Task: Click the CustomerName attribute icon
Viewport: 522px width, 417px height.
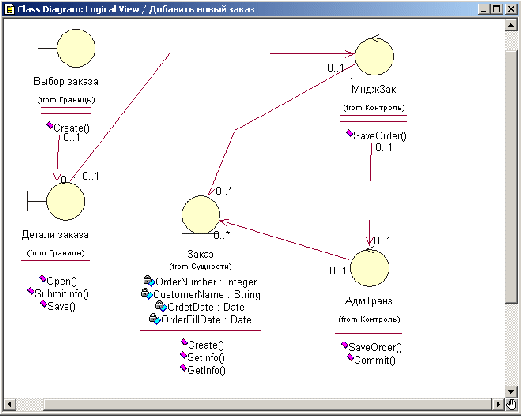Action: click(147, 294)
